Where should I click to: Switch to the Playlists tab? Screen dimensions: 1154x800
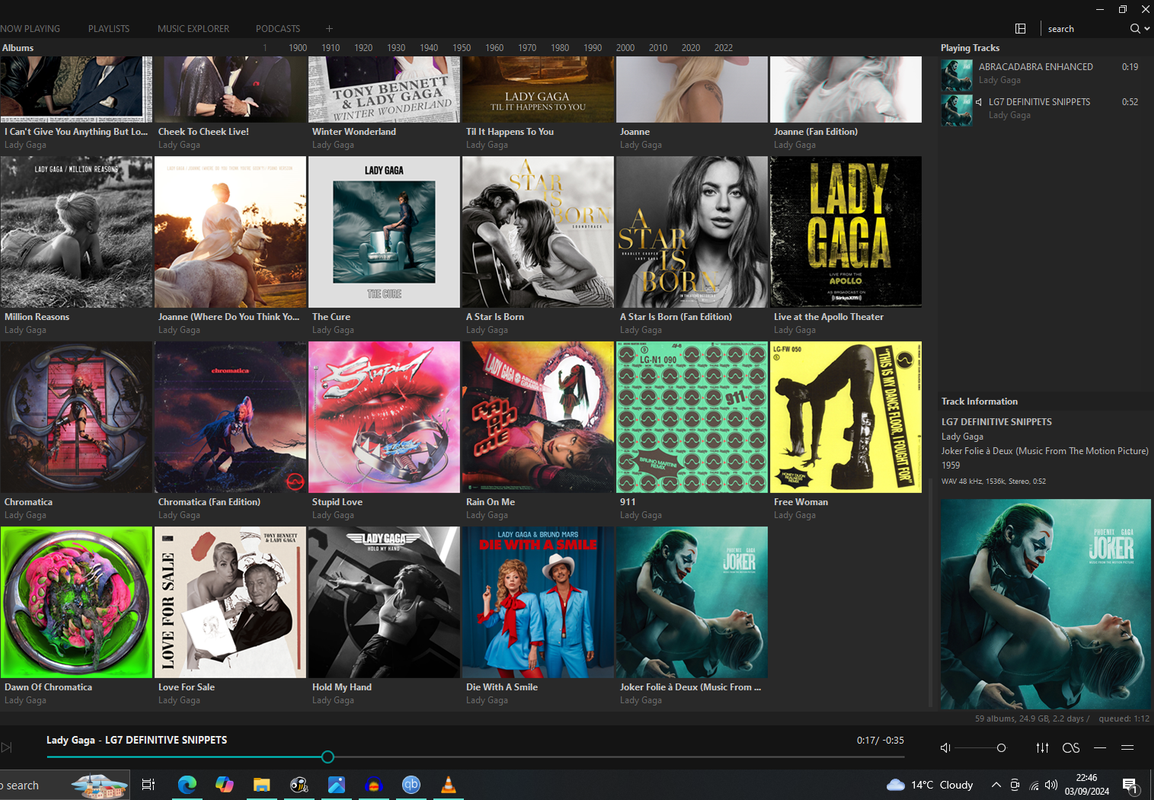tap(109, 29)
